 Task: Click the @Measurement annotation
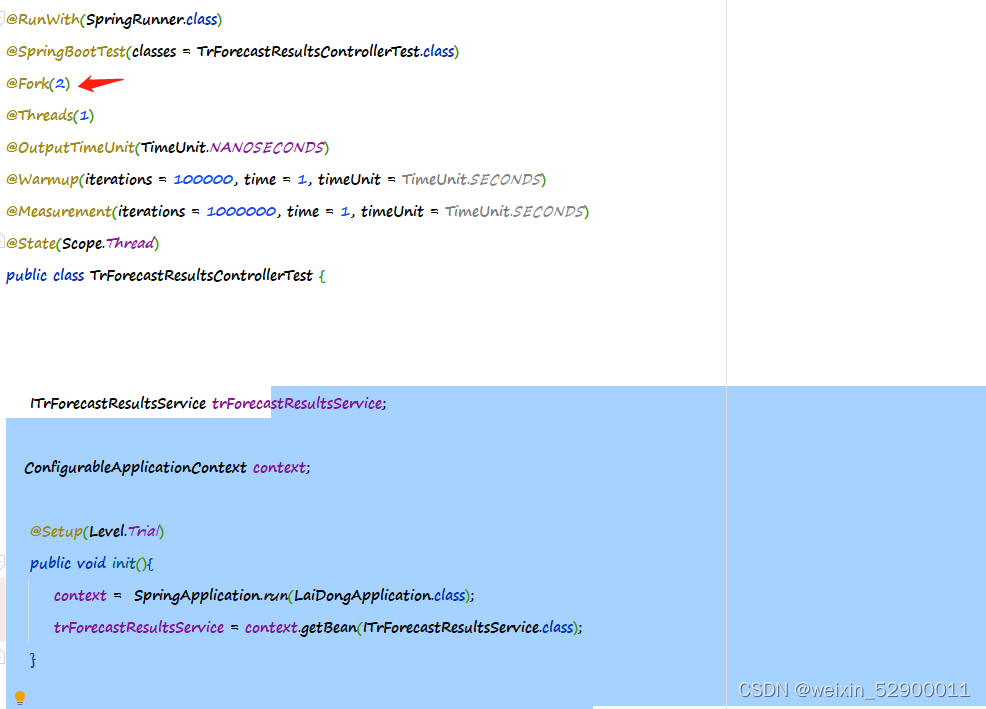coord(59,211)
